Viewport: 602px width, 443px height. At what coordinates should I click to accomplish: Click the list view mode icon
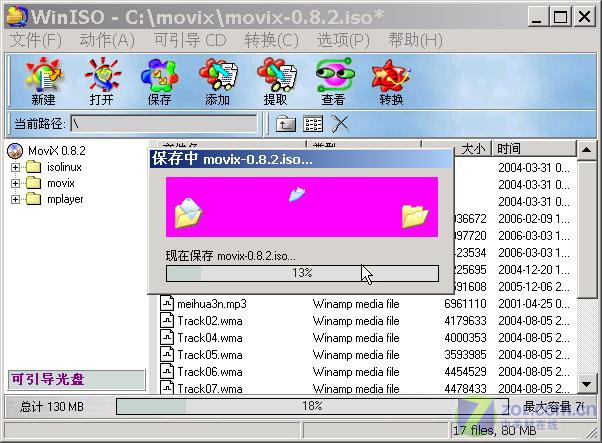tap(313, 124)
